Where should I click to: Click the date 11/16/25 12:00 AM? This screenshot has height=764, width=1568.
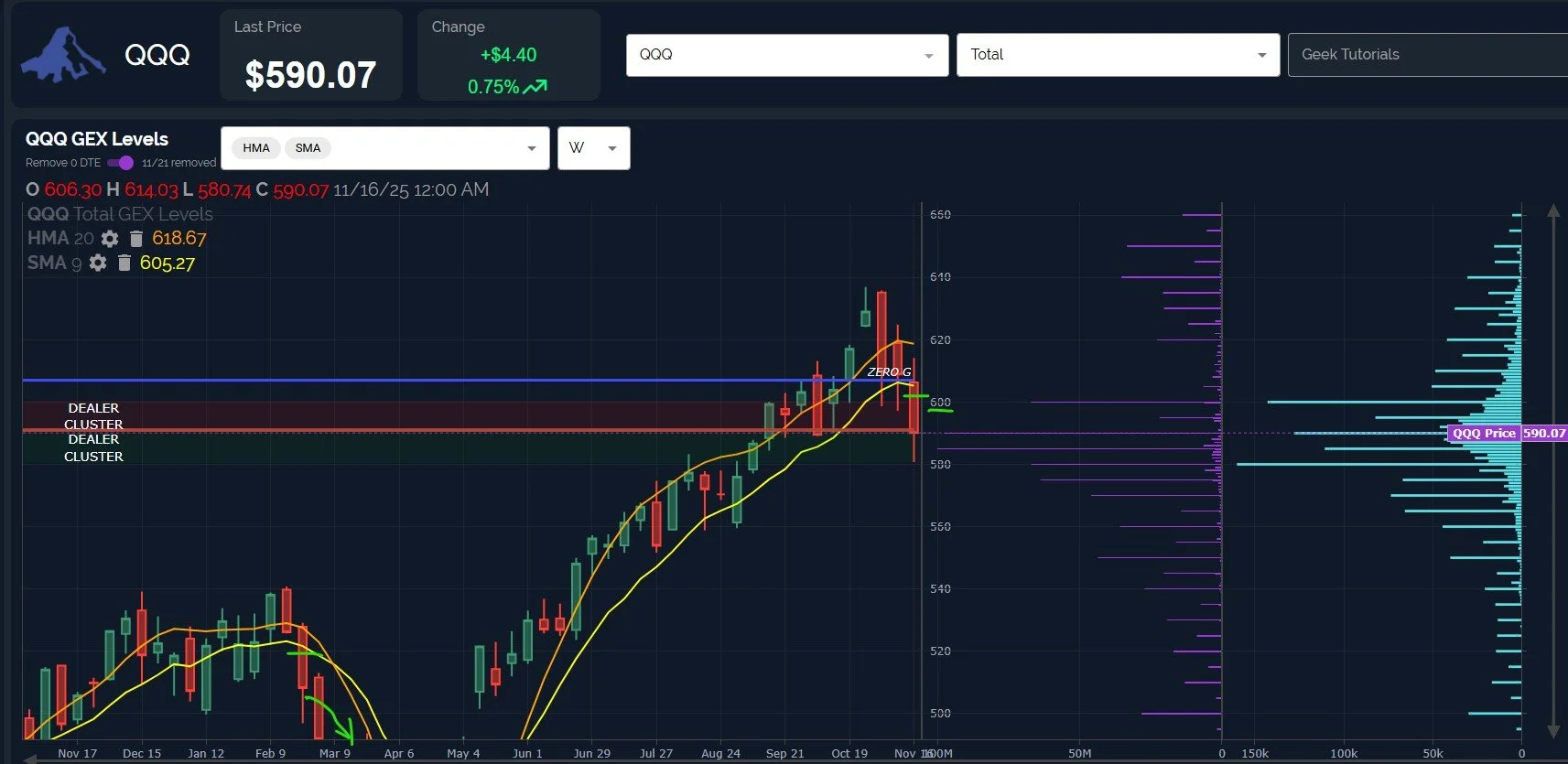coord(411,189)
